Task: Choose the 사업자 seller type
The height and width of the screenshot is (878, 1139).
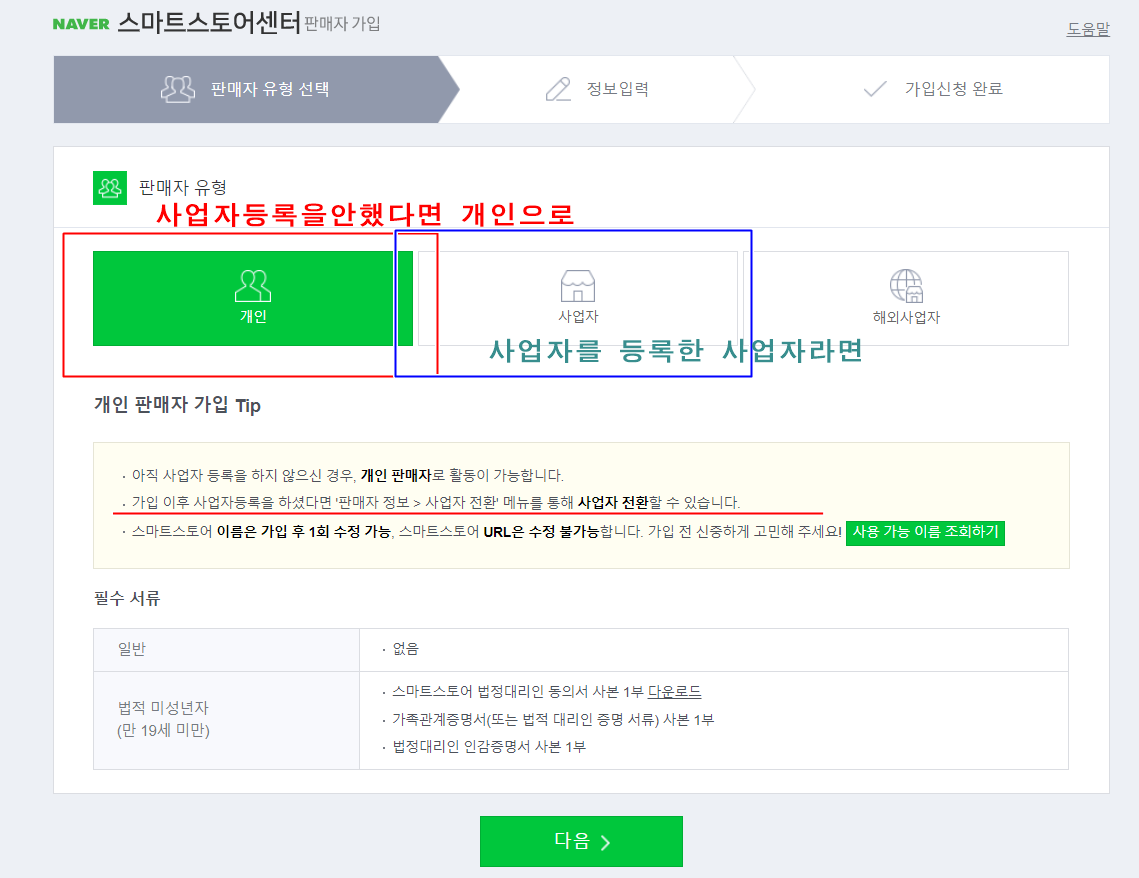Action: point(577,298)
